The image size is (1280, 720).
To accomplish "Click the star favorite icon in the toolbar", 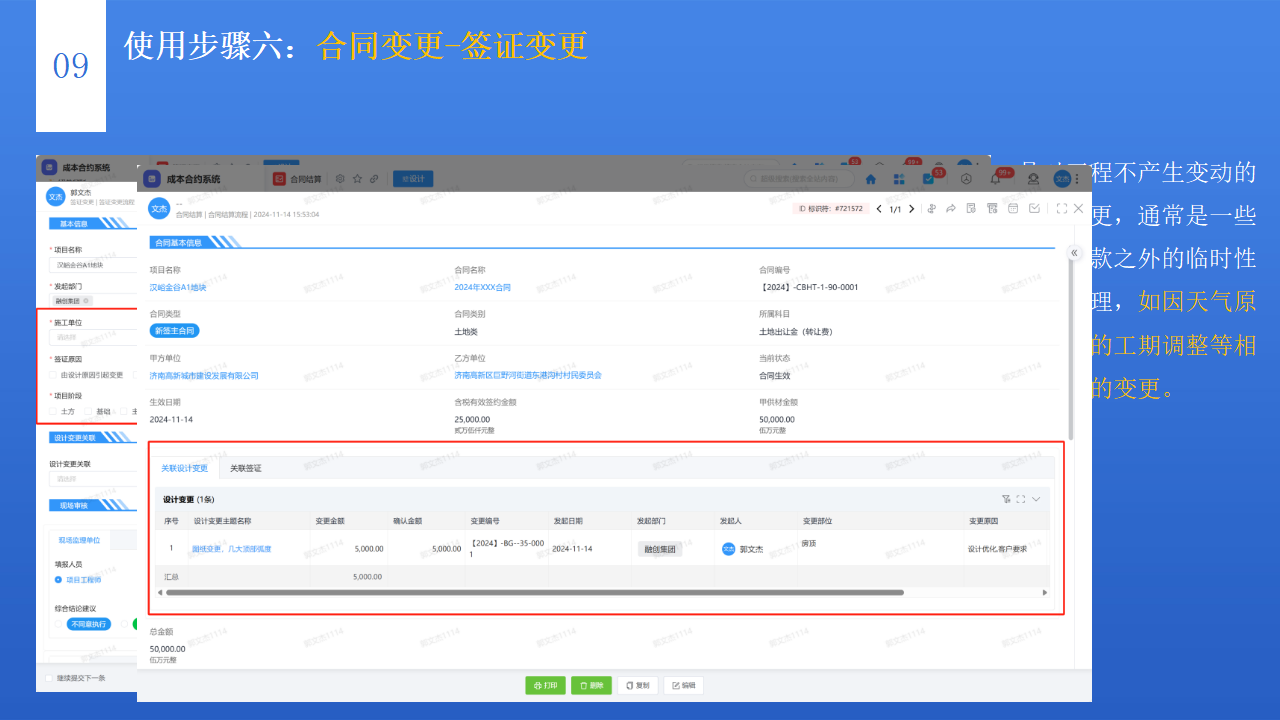I will (357, 179).
